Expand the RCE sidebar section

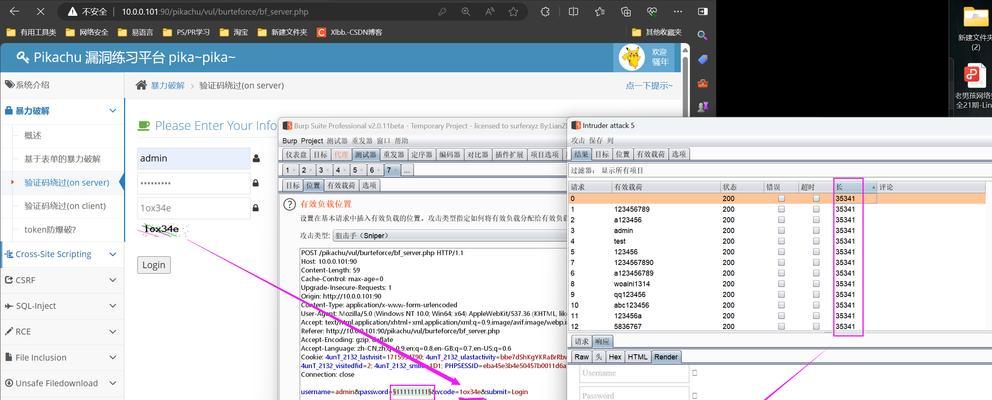[113, 332]
